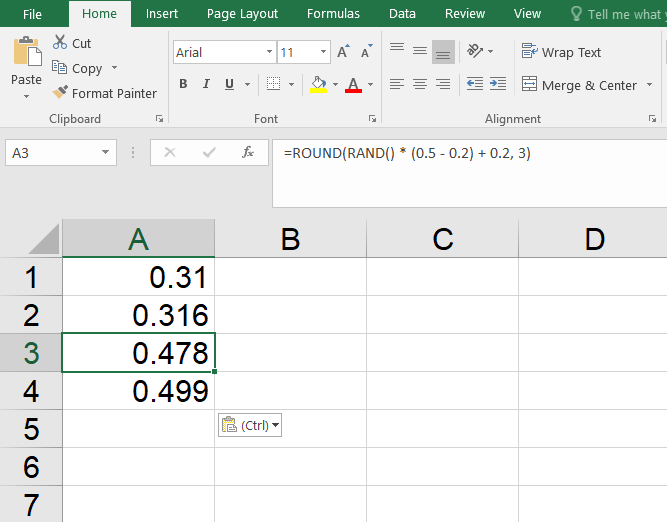Switch to the Home tab
This screenshot has width=667, height=522.
[100, 14]
